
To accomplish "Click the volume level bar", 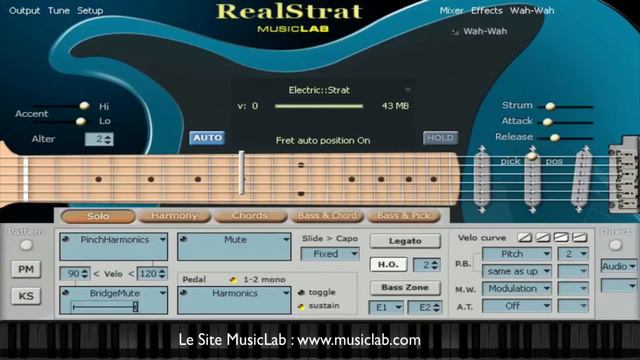I will 319,106.
